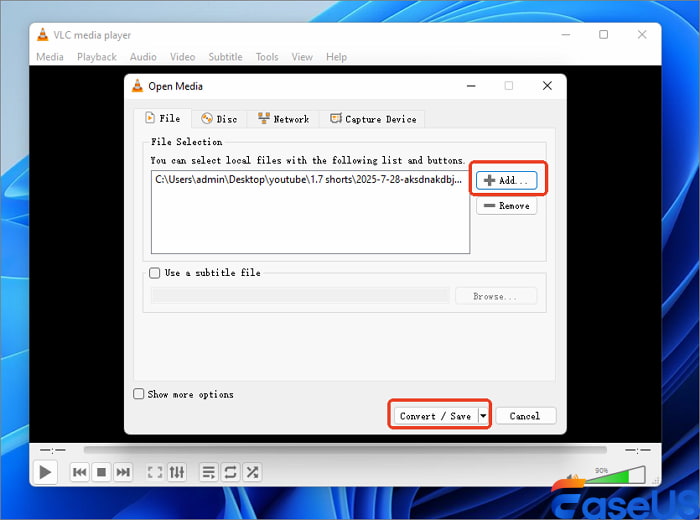The height and width of the screenshot is (520, 700).
Task: Show the playlist view
Action: pyautogui.click(x=208, y=472)
